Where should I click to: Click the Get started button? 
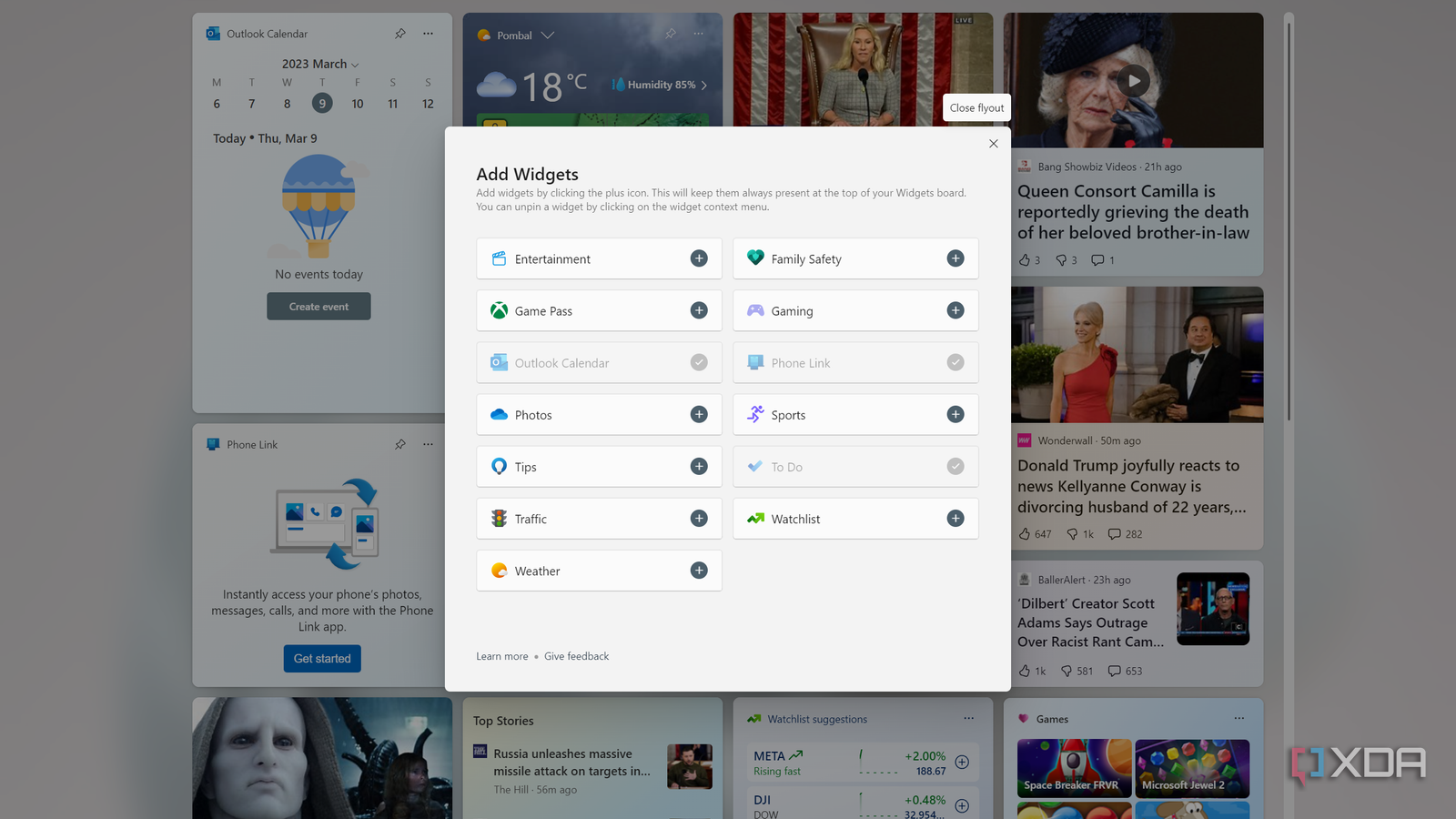point(322,658)
